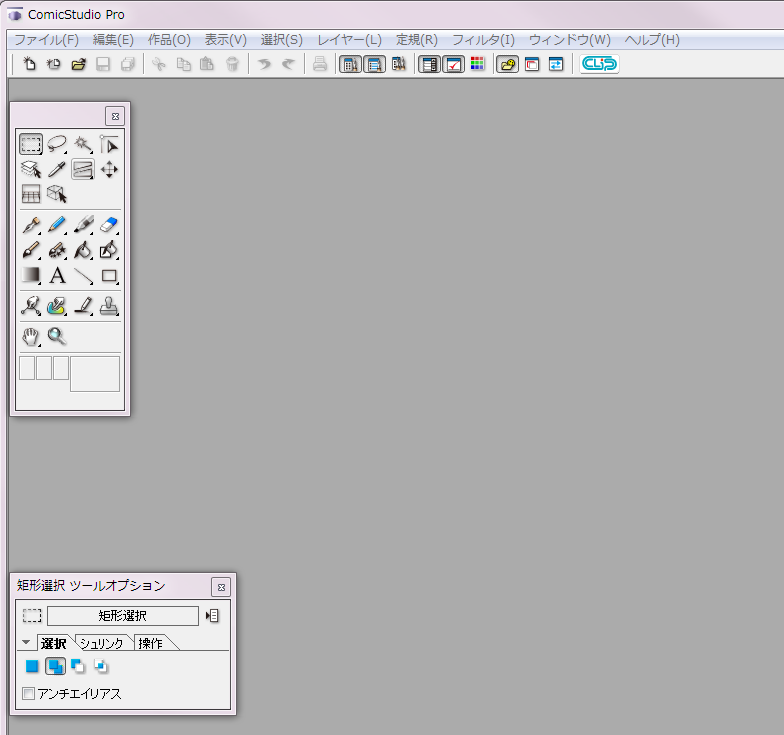This screenshot has width=784, height=735.
Task: Click the CLIP logo button
Action: (x=600, y=64)
